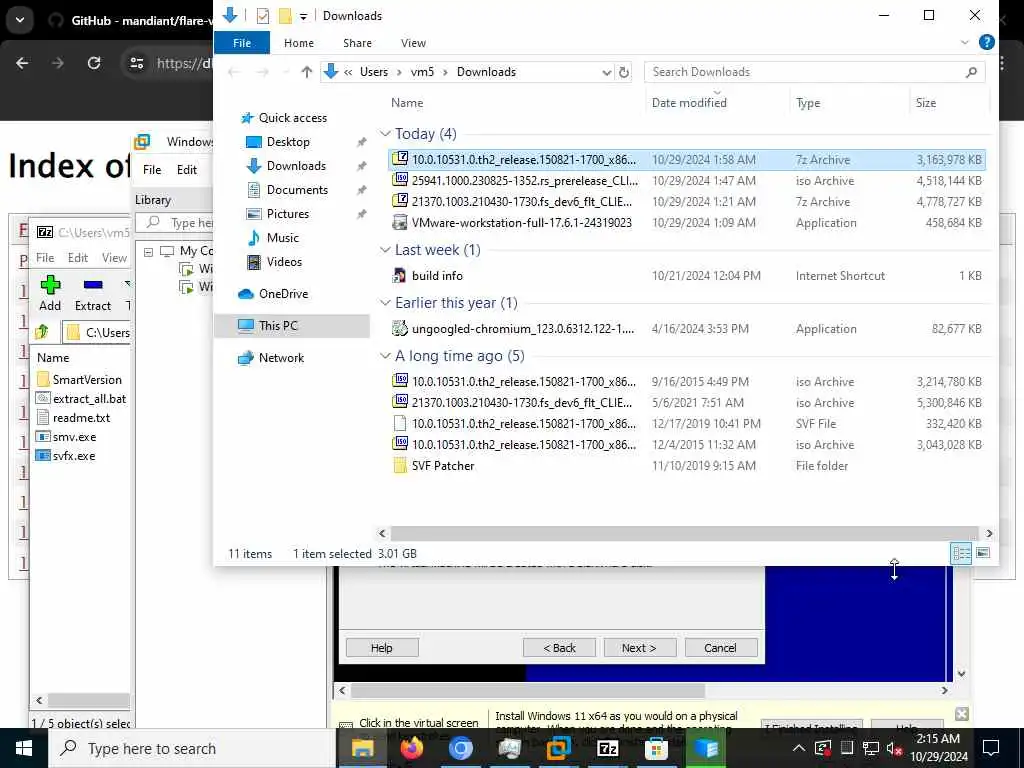Show hidden system tray icons
This screenshot has width=1024, height=768.
click(799, 748)
